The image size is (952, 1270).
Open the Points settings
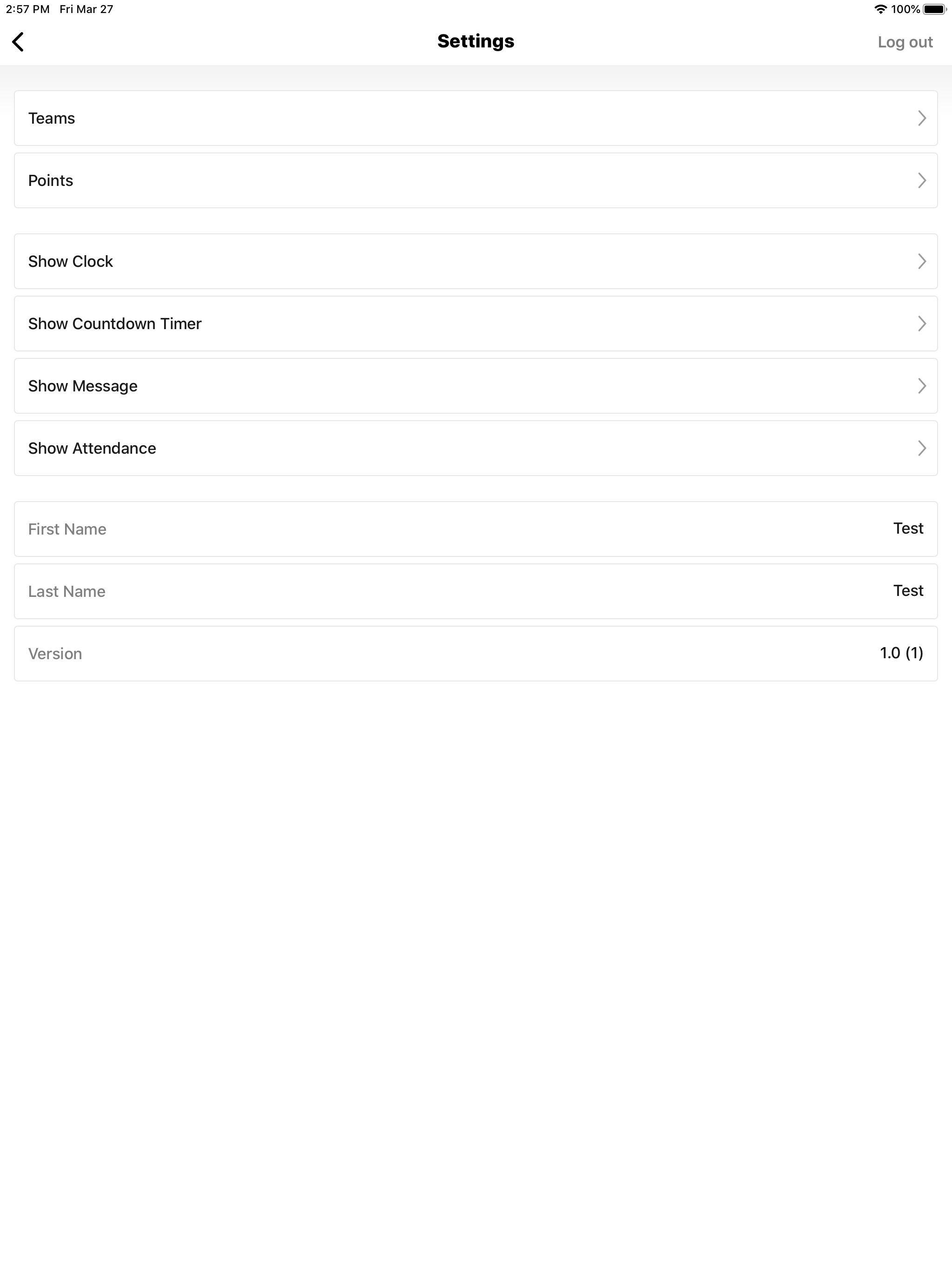[476, 180]
